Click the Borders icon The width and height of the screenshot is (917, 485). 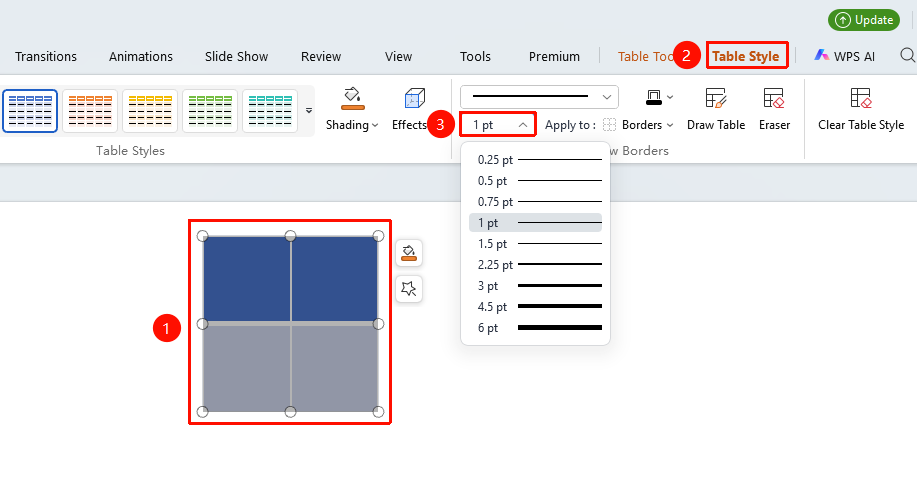609,125
